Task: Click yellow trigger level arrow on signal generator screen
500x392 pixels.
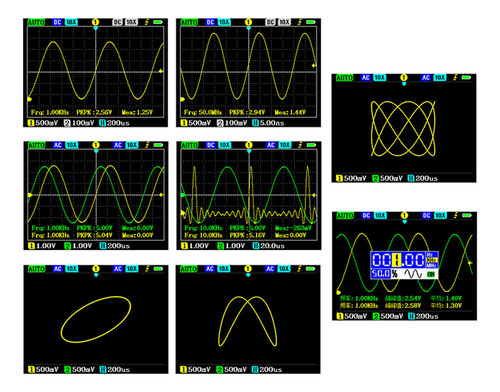Action: (470, 263)
